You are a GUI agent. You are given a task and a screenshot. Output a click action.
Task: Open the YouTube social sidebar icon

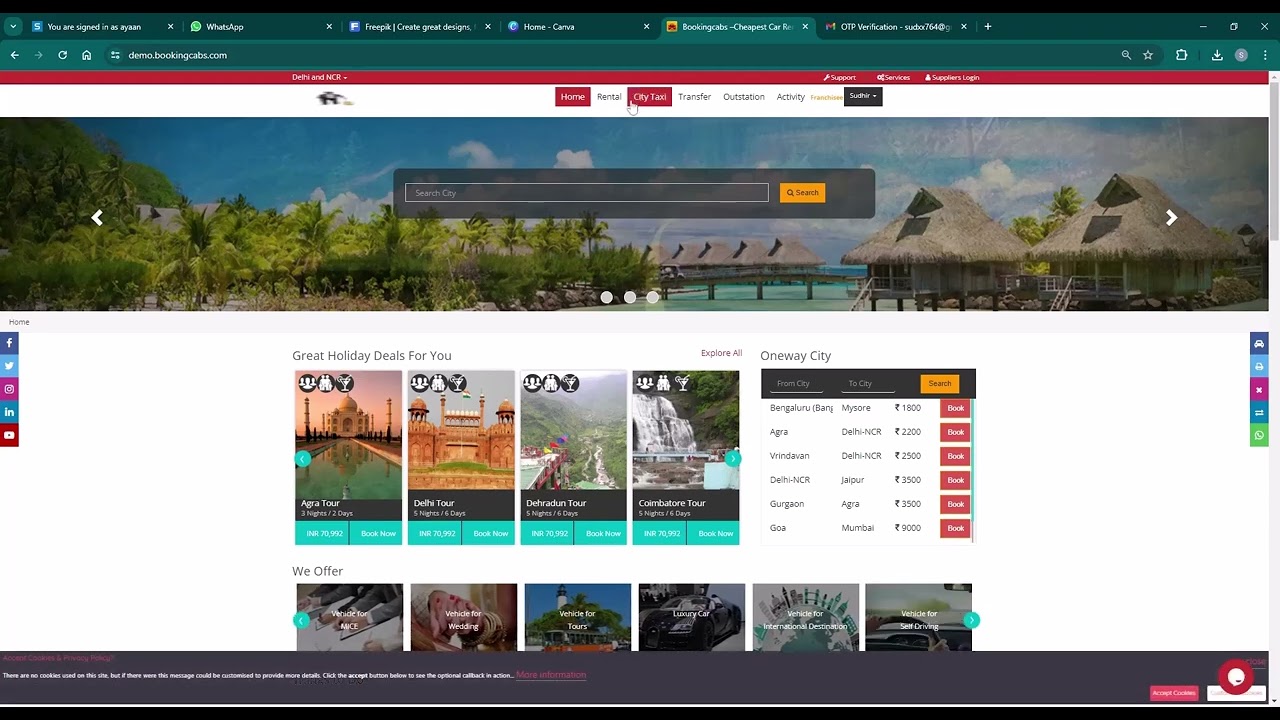pos(9,435)
